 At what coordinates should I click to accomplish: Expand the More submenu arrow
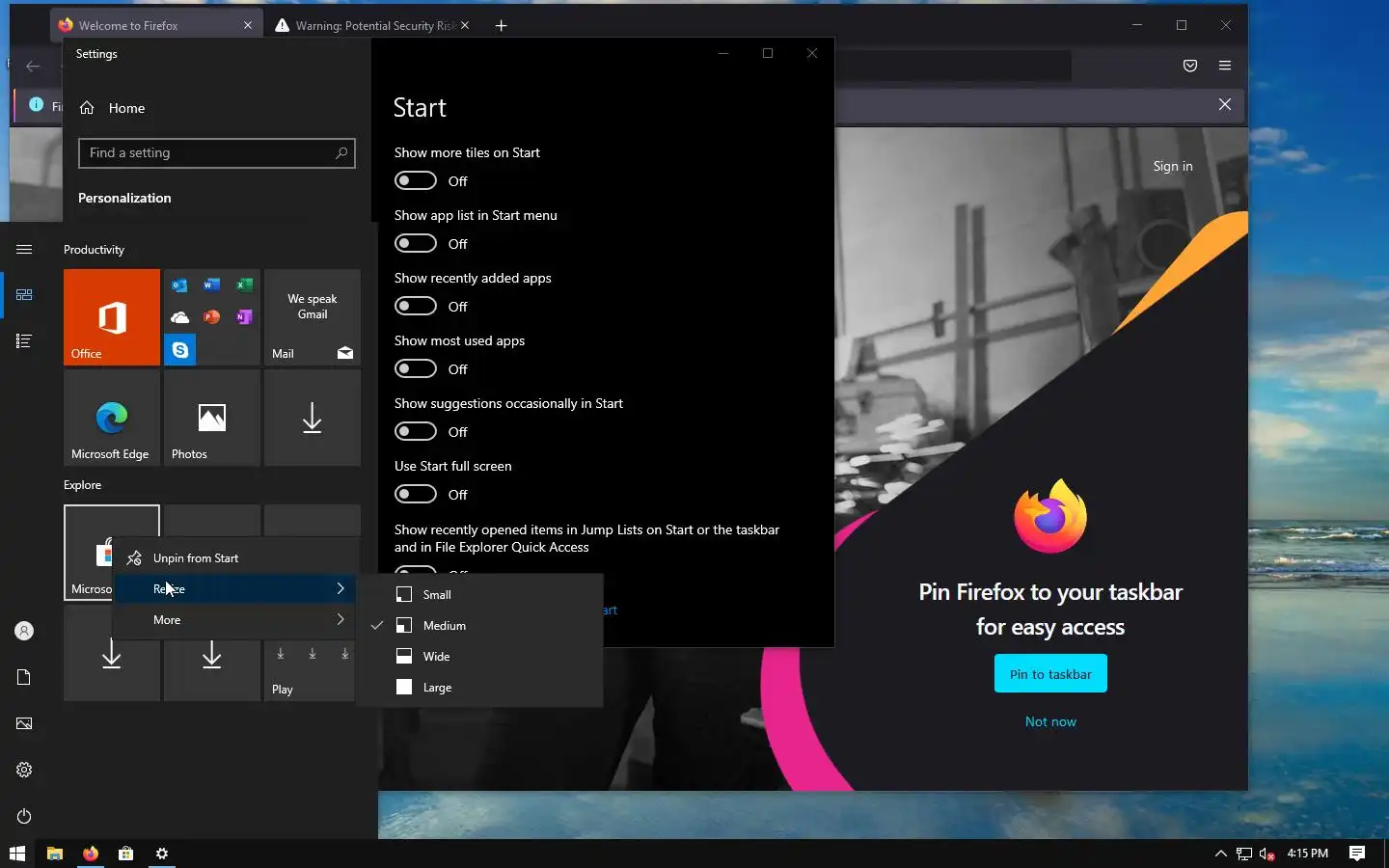click(340, 619)
